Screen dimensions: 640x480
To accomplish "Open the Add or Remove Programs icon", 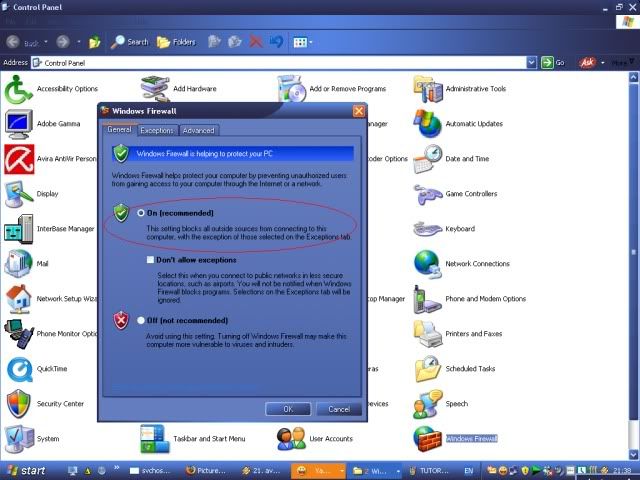I will (291, 88).
